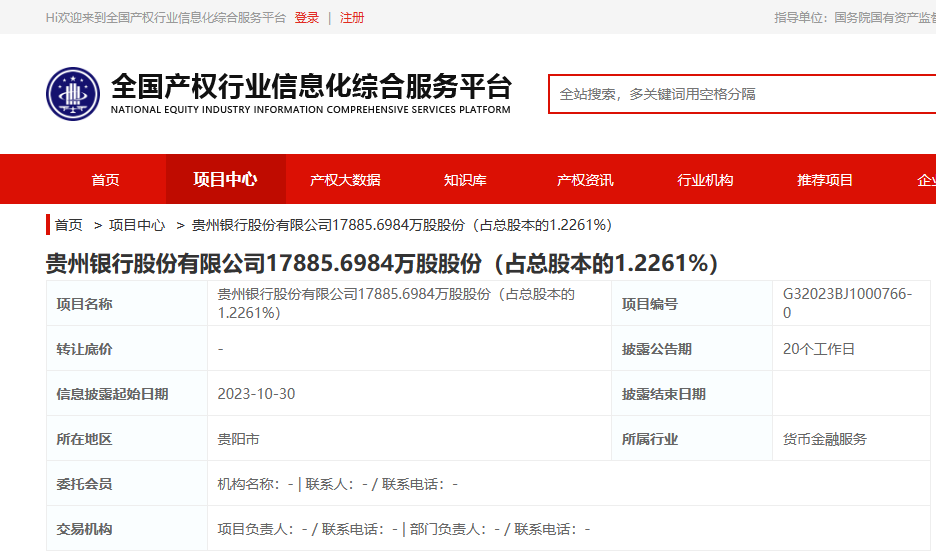Click the 所属行业 label cell
The width and height of the screenshot is (936, 553).
pyautogui.click(x=692, y=439)
